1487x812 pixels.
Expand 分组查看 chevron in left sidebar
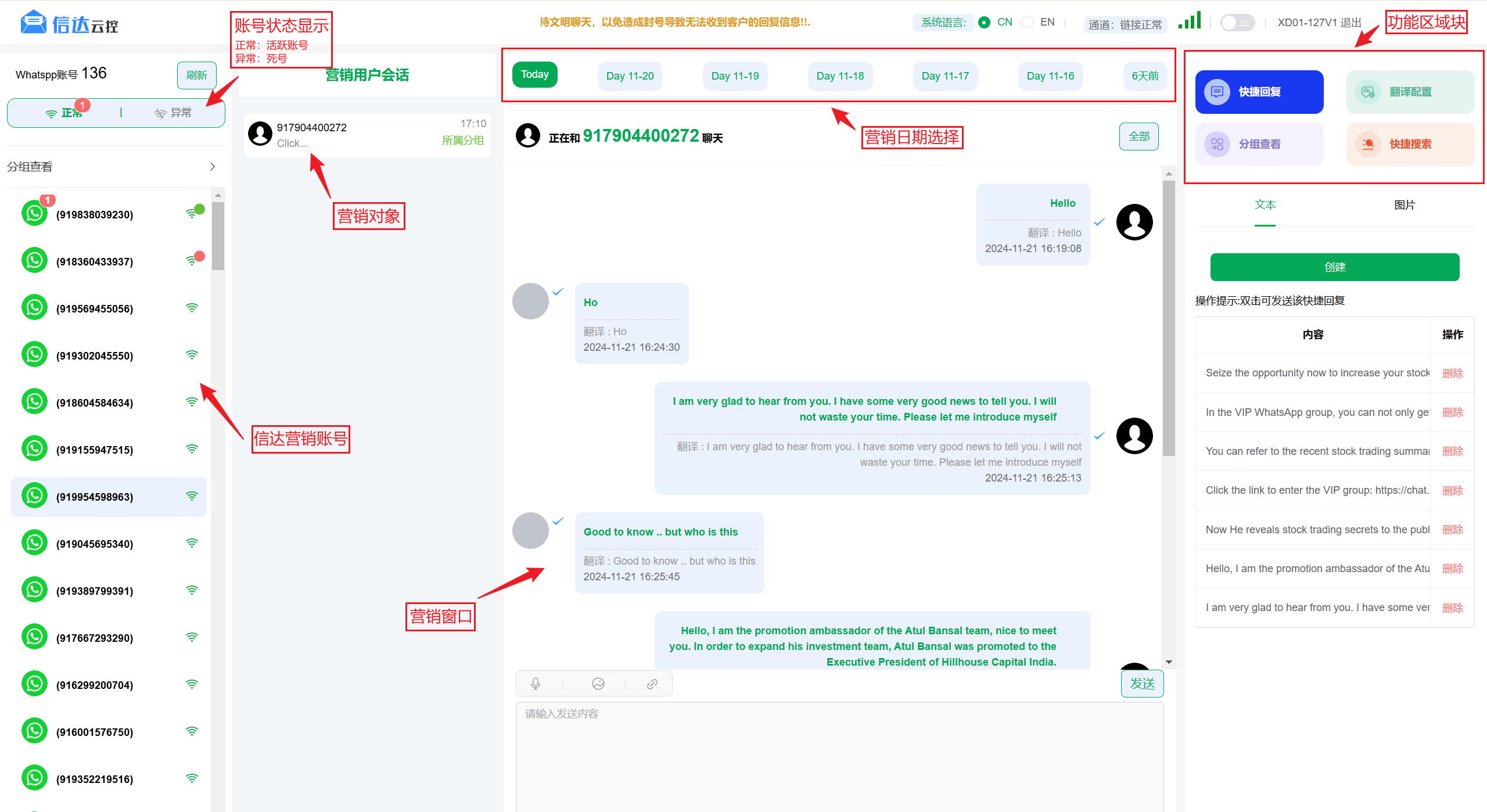(213, 167)
